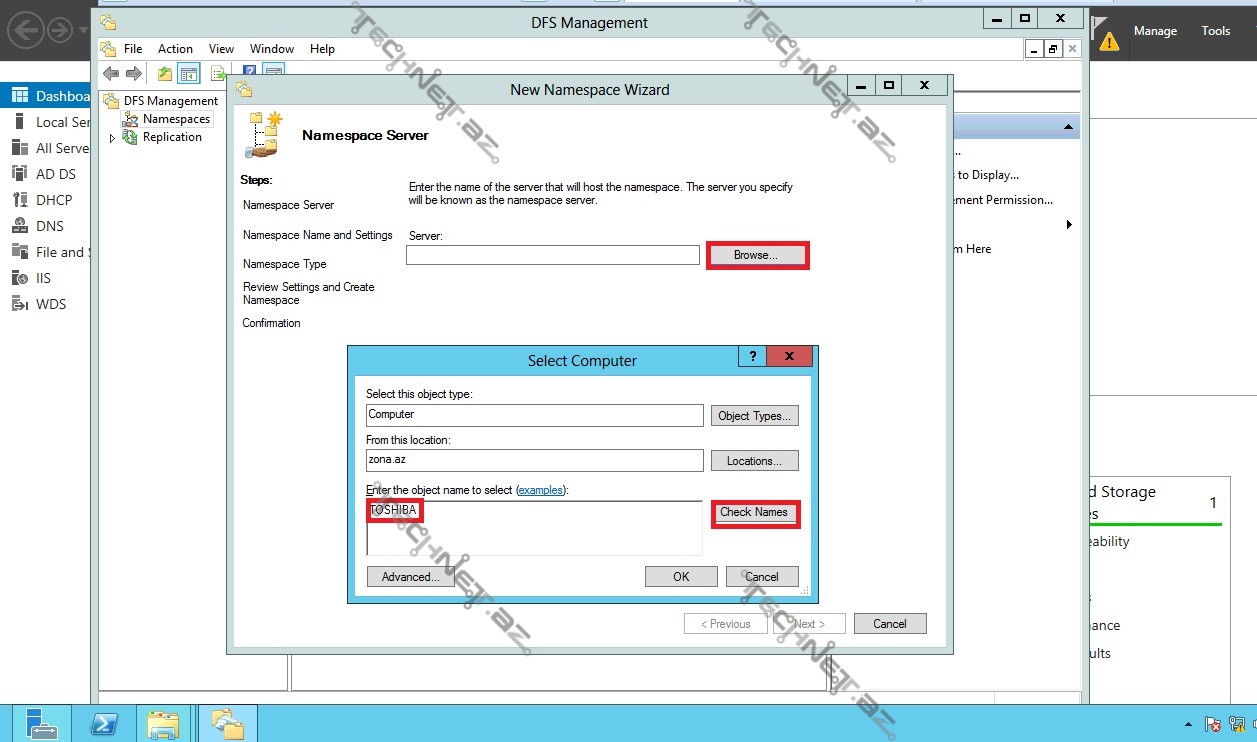Click the Check Names button
This screenshot has width=1257, height=742.
click(754, 513)
